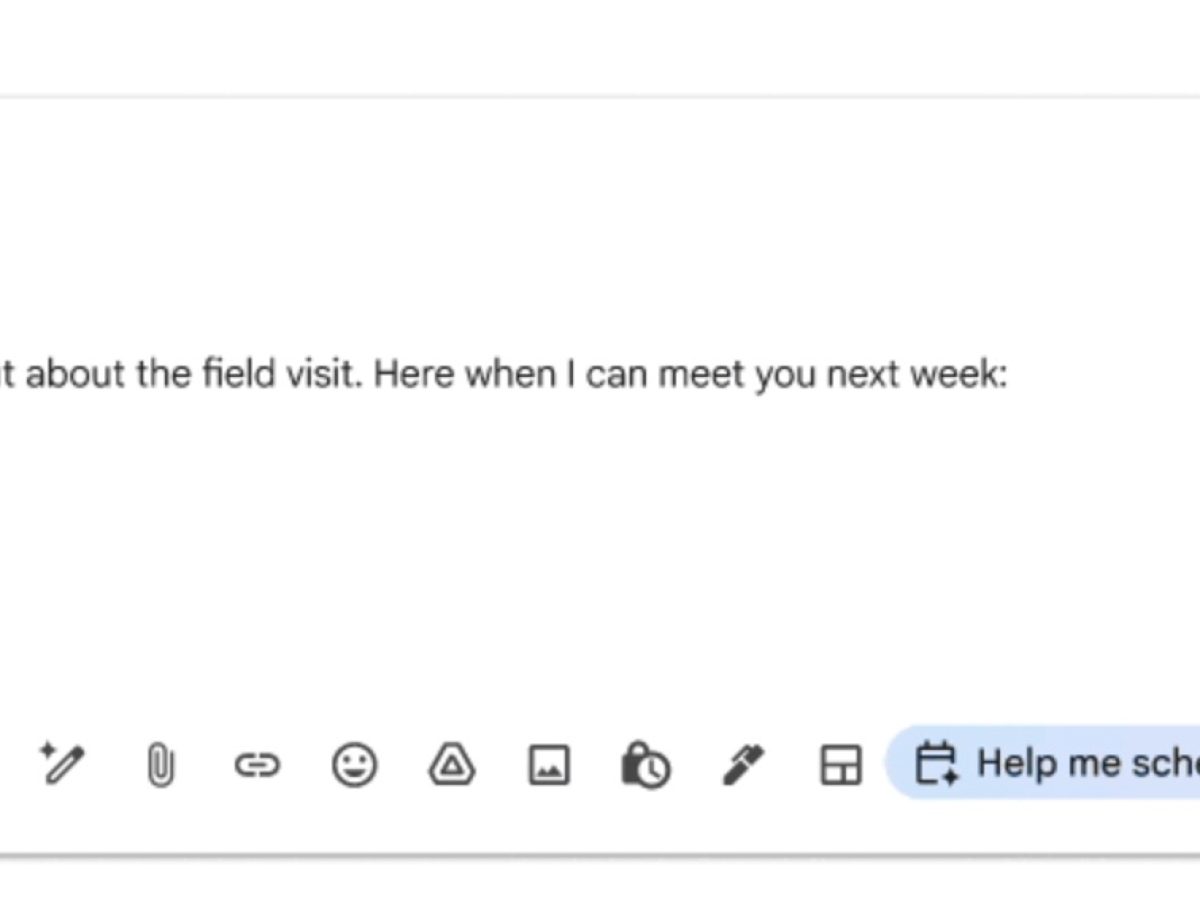Insert files using Google Drive icon
The height and width of the screenshot is (900, 1200).
click(x=451, y=766)
